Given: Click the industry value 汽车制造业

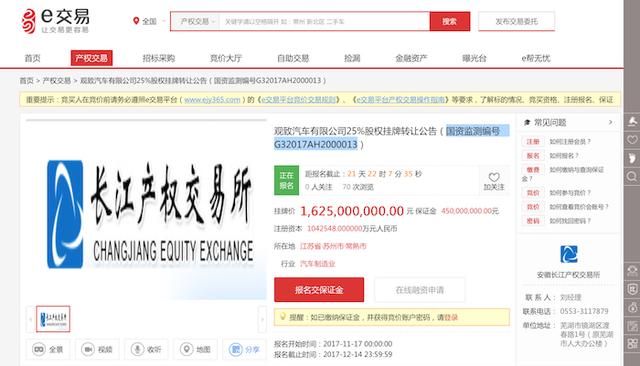Looking at the screenshot, I should point(318,264).
